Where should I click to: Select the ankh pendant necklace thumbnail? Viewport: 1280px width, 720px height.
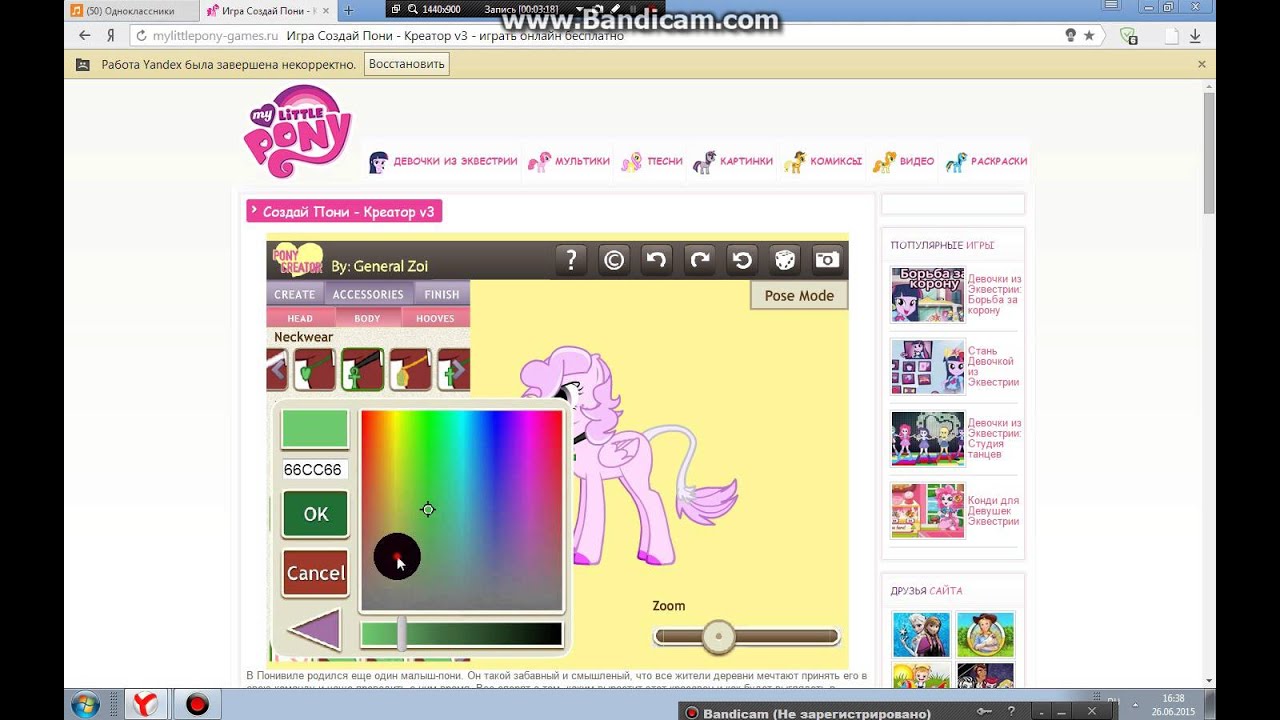click(362, 370)
